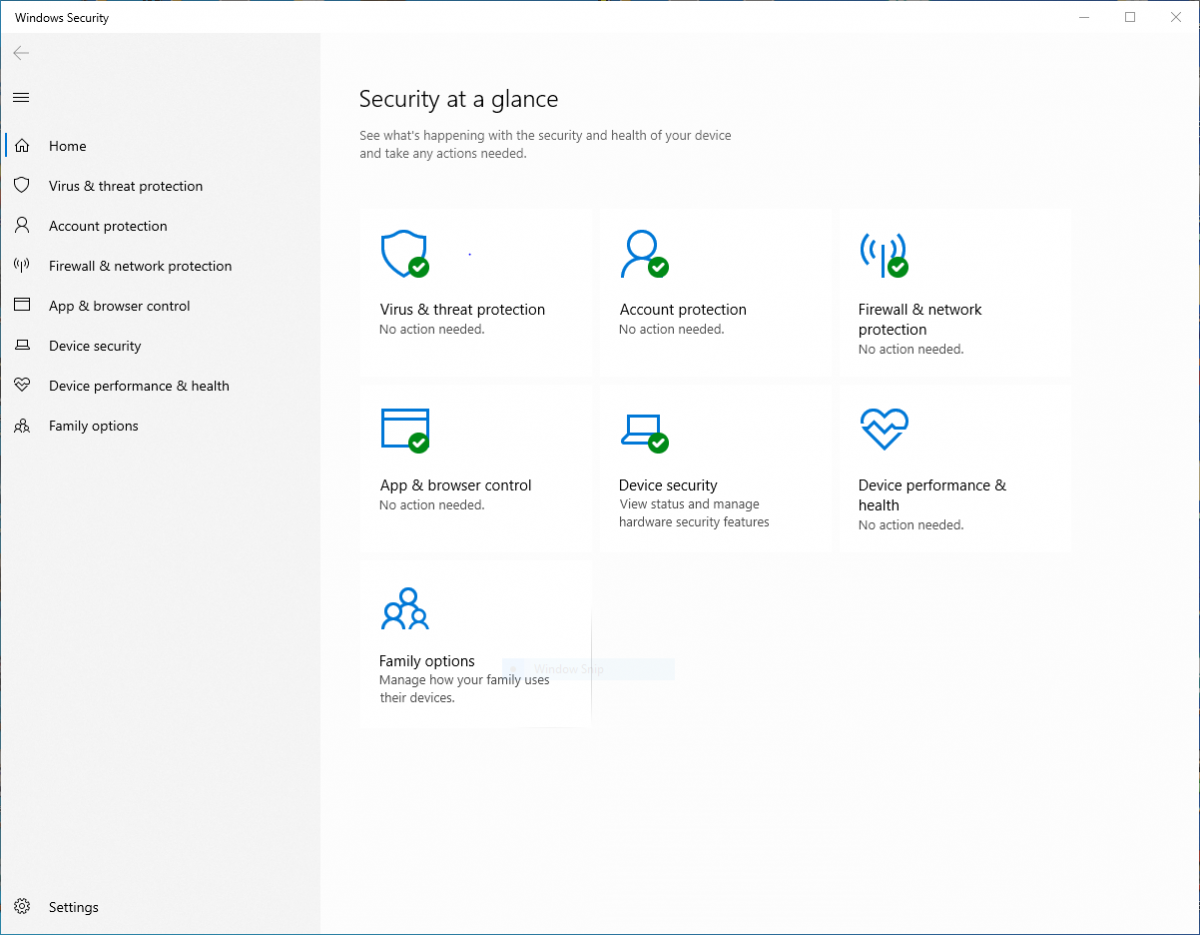
Task: Go back using the back arrow
Action: tap(21, 53)
